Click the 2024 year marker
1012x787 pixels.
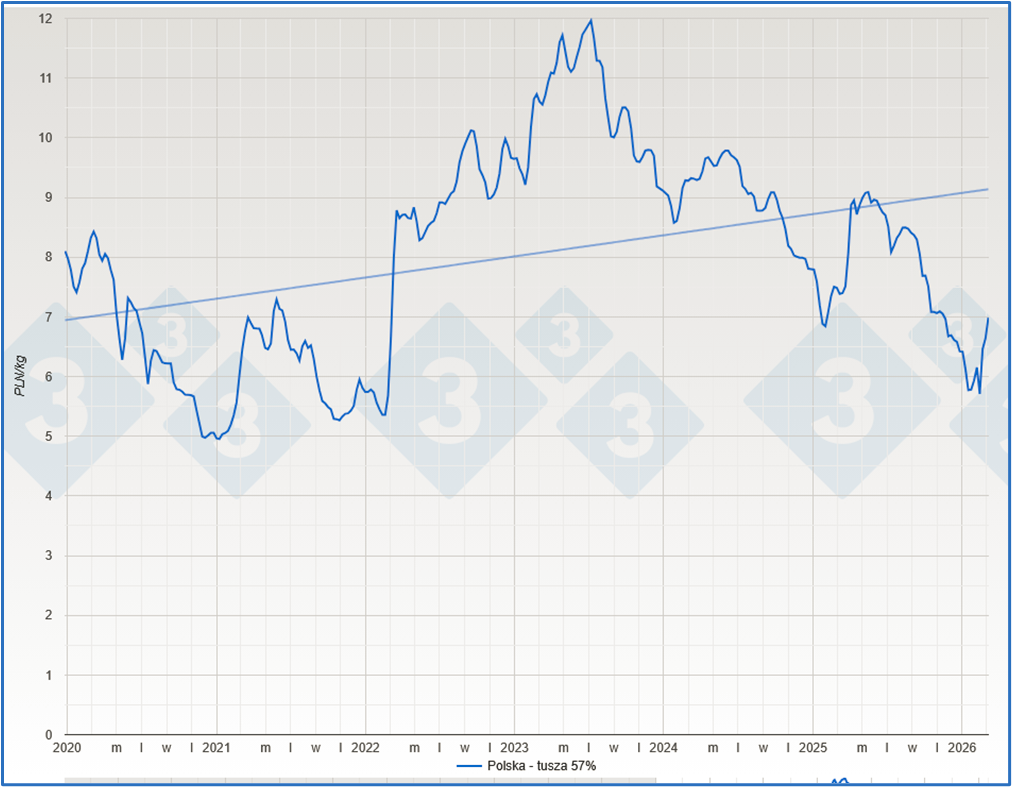coord(663,747)
